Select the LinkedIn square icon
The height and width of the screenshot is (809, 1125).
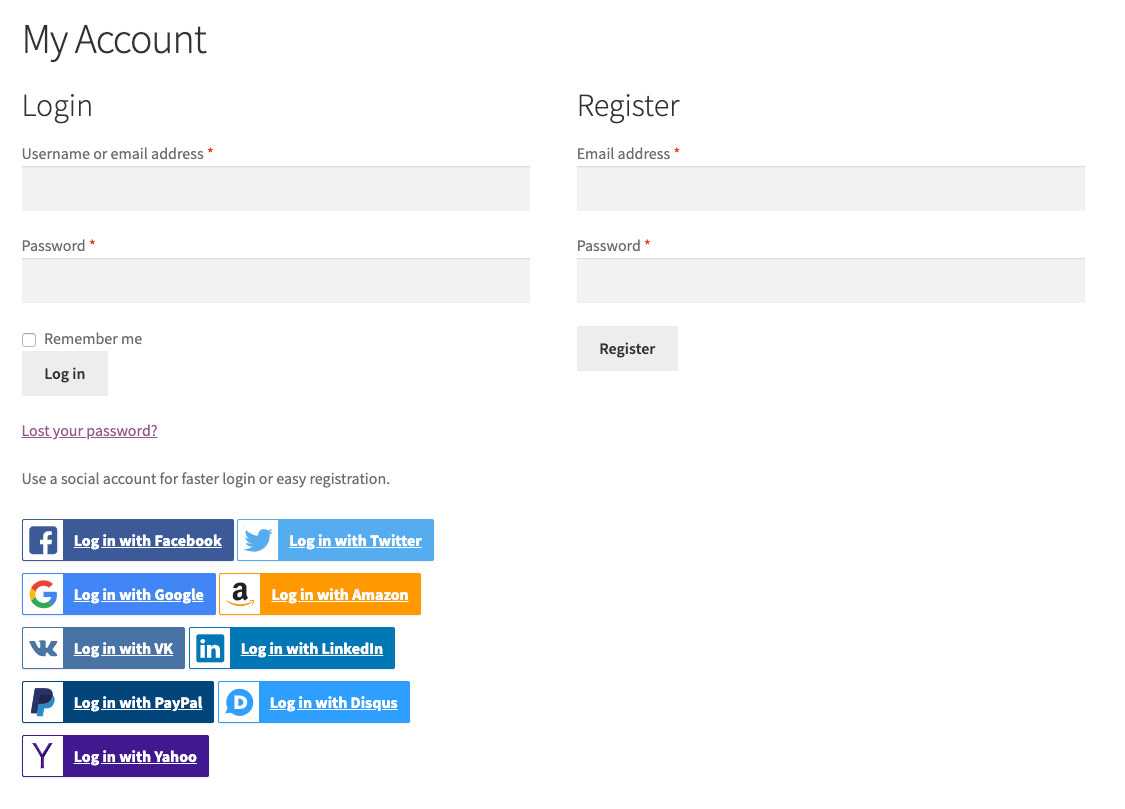point(210,648)
